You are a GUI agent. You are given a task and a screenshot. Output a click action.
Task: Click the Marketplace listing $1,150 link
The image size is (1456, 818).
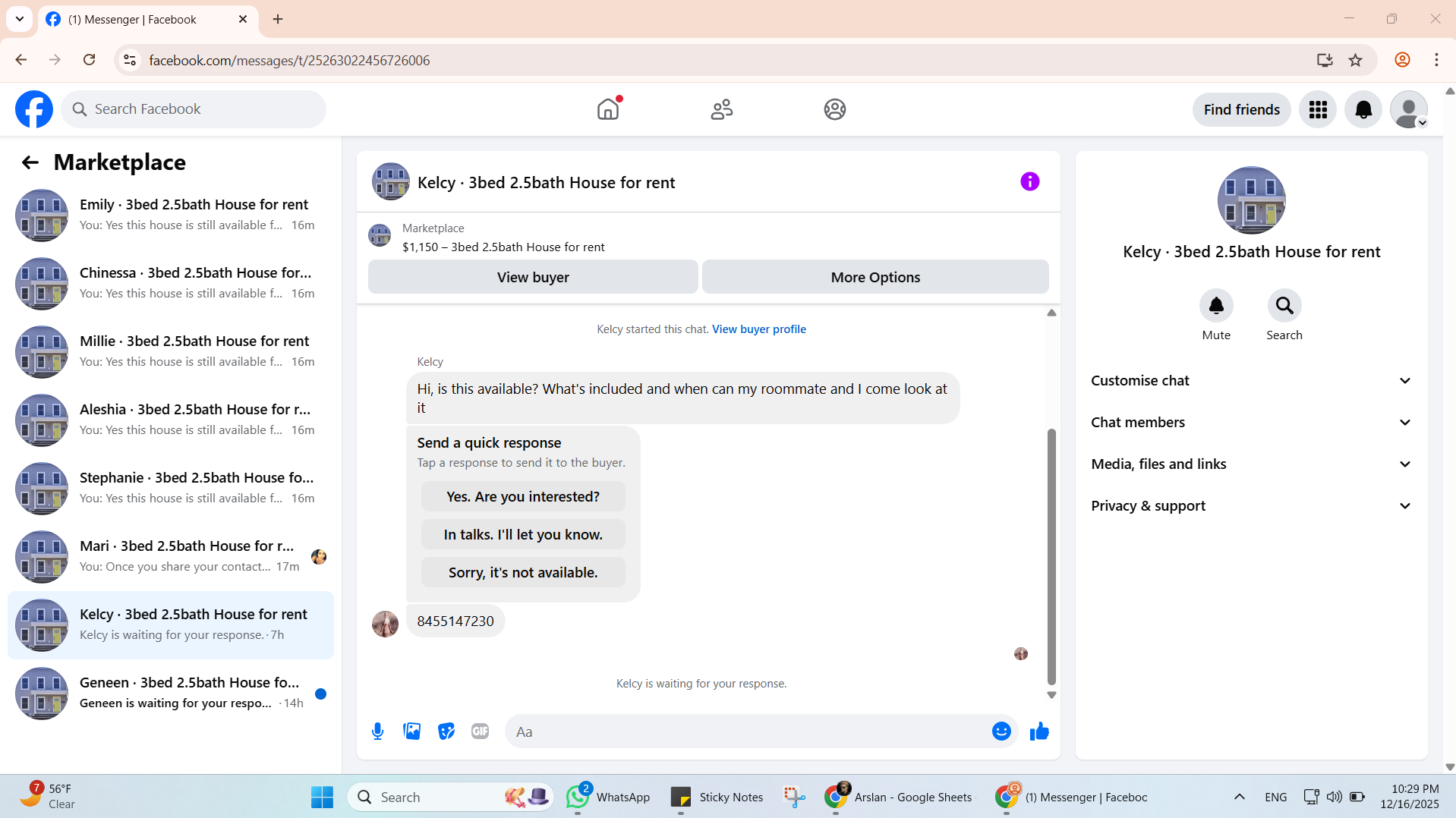(503, 247)
